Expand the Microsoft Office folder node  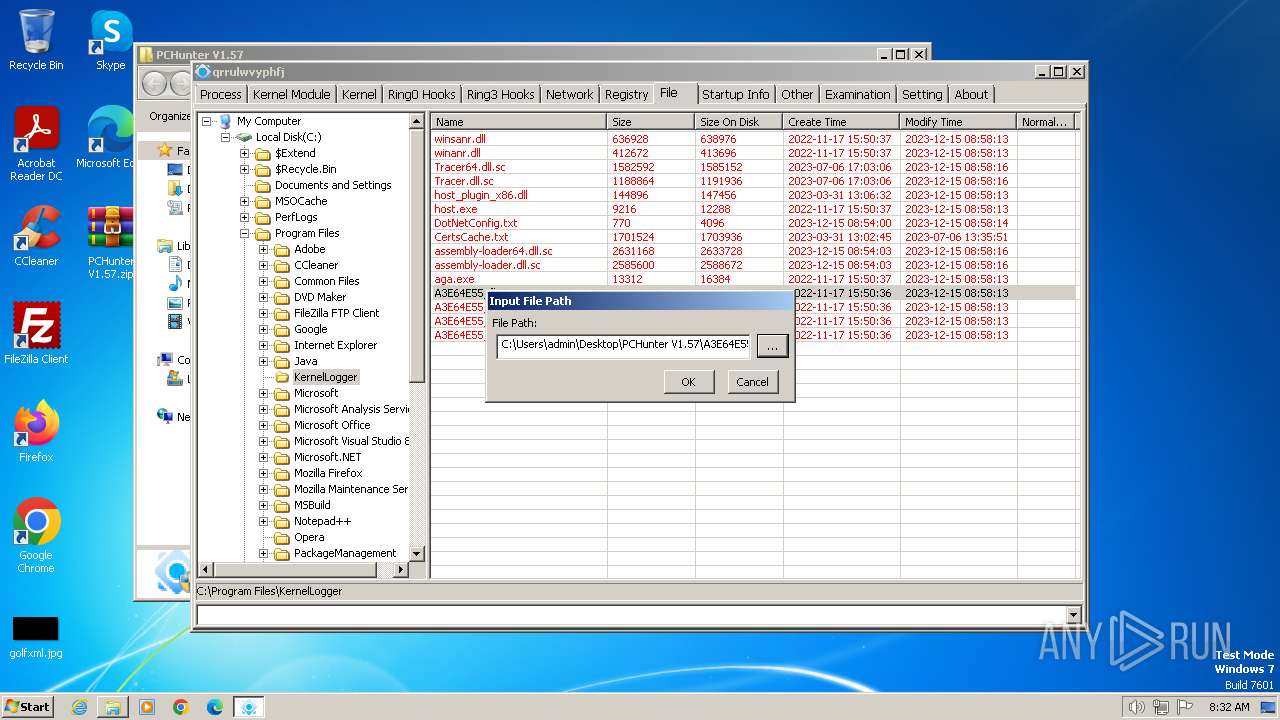(264, 425)
